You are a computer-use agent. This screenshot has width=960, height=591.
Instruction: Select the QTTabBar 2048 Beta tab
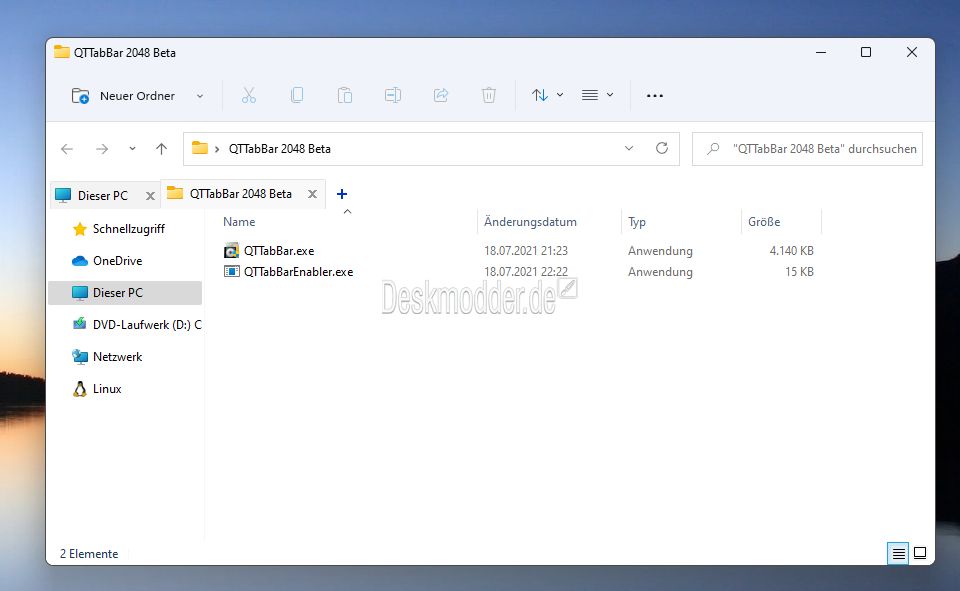(x=242, y=194)
